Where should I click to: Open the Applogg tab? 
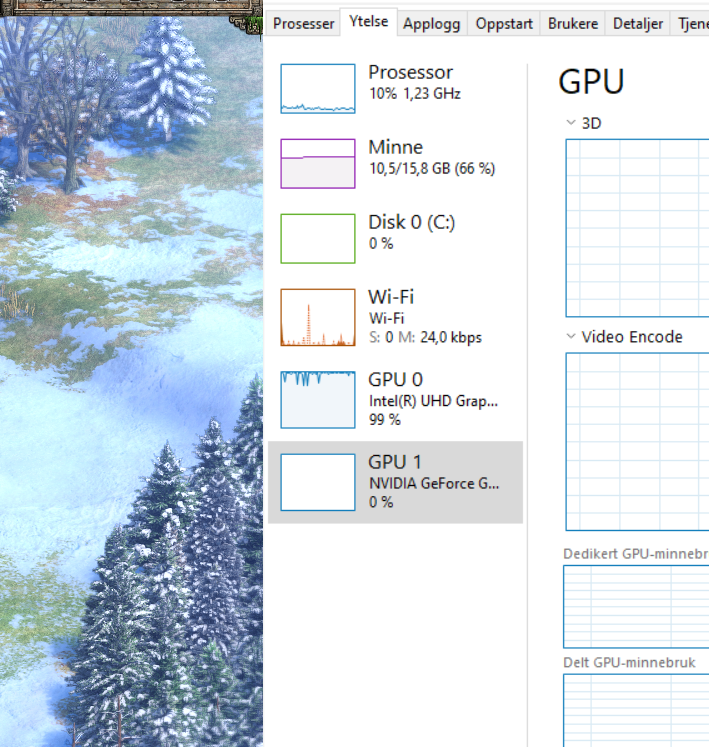tap(432, 23)
